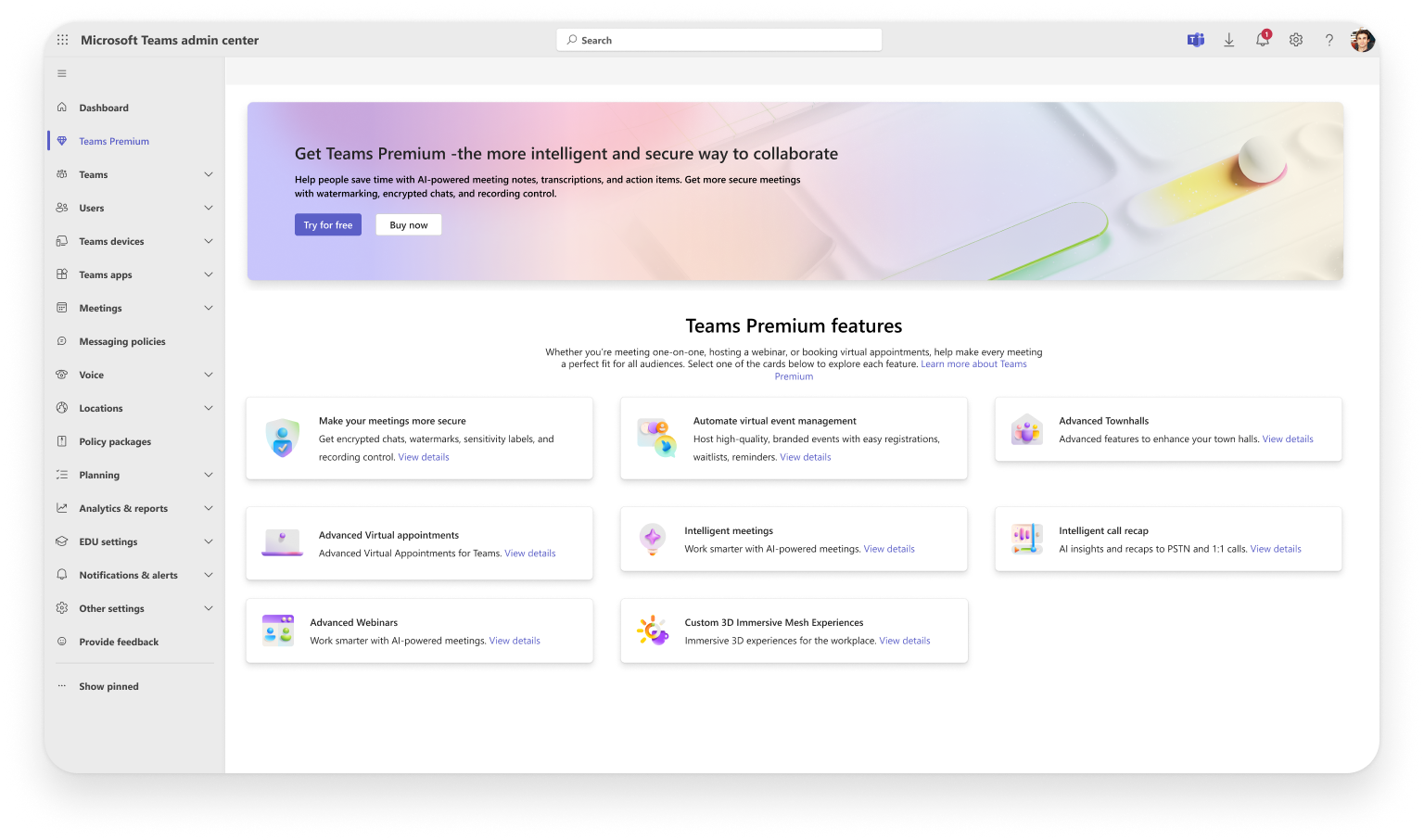Image resolution: width=1424 pixels, height=840 pixels.
Task: Expand the Teams menu chevron
Action: (209, 174)
